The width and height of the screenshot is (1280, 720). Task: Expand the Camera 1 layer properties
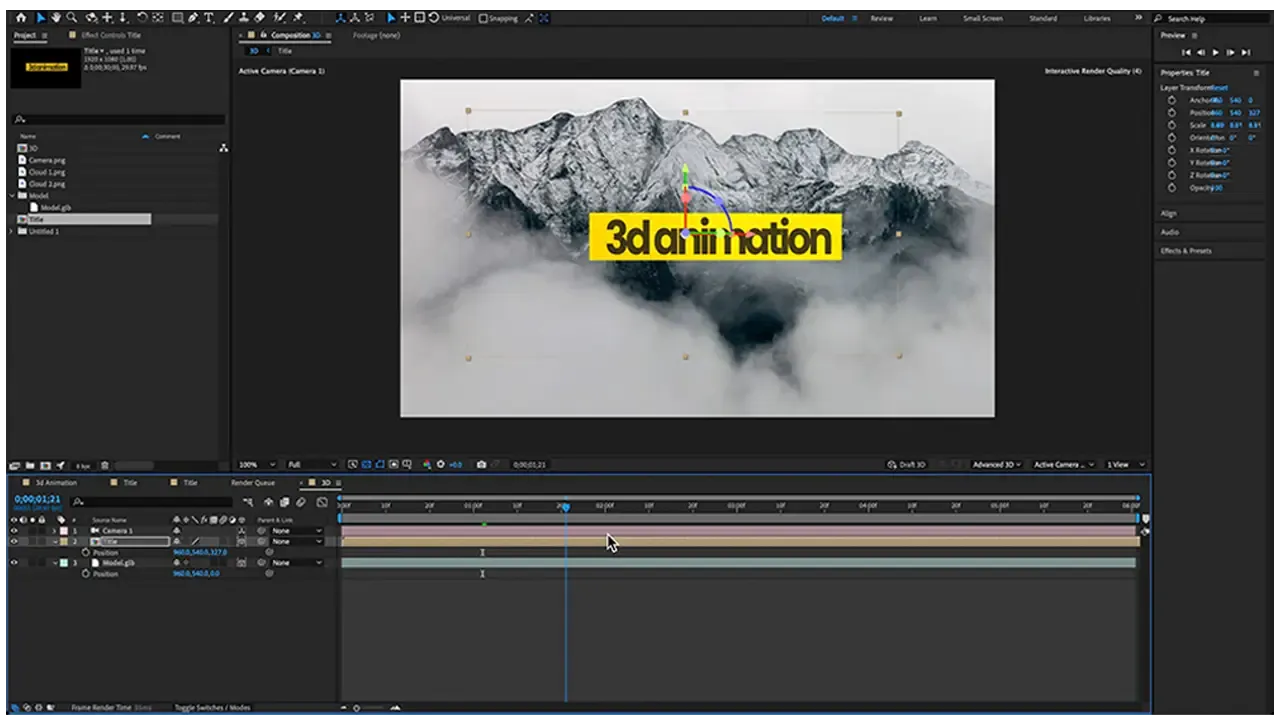point(55,531)
